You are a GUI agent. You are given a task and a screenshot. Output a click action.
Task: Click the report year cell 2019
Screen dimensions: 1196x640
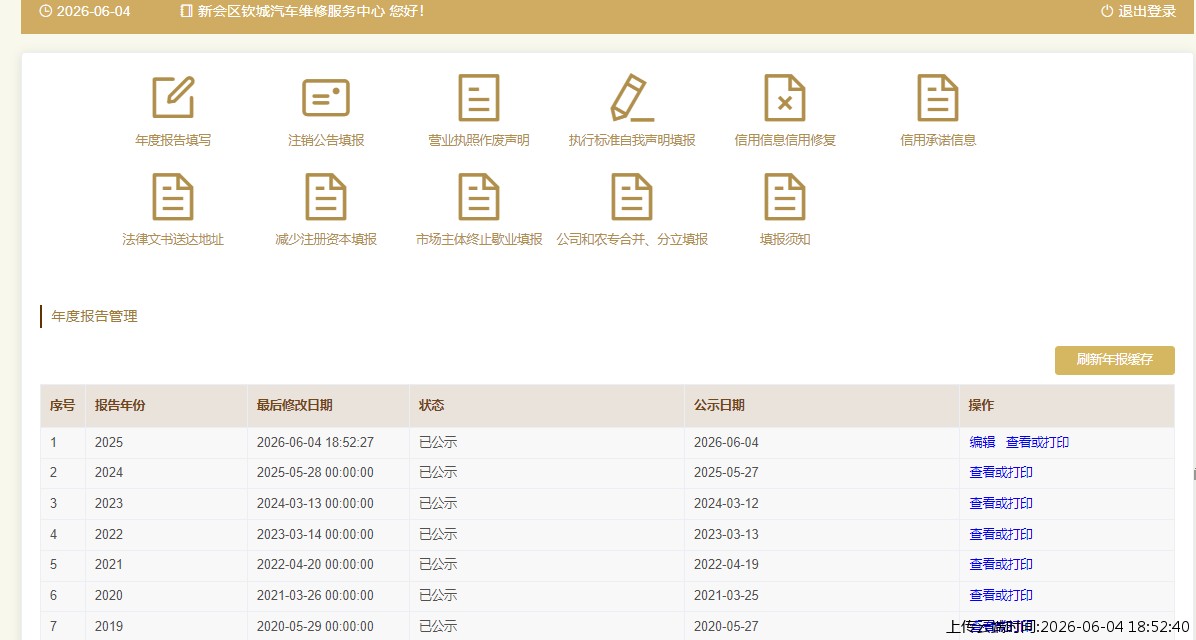108,626
